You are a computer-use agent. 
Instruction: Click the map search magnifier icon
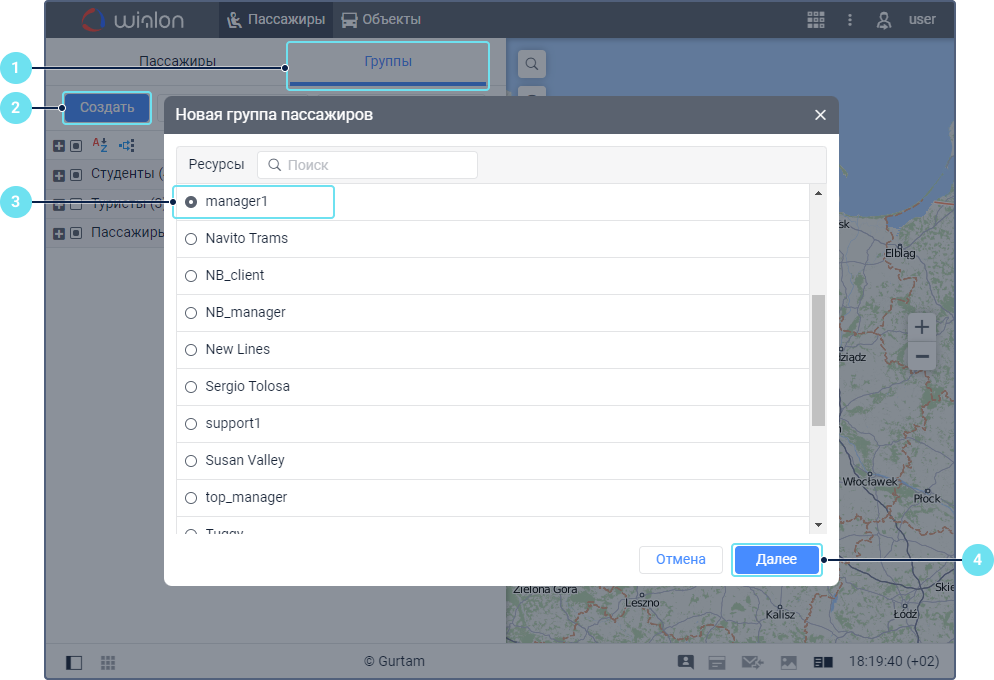click(x=532, y=64)
